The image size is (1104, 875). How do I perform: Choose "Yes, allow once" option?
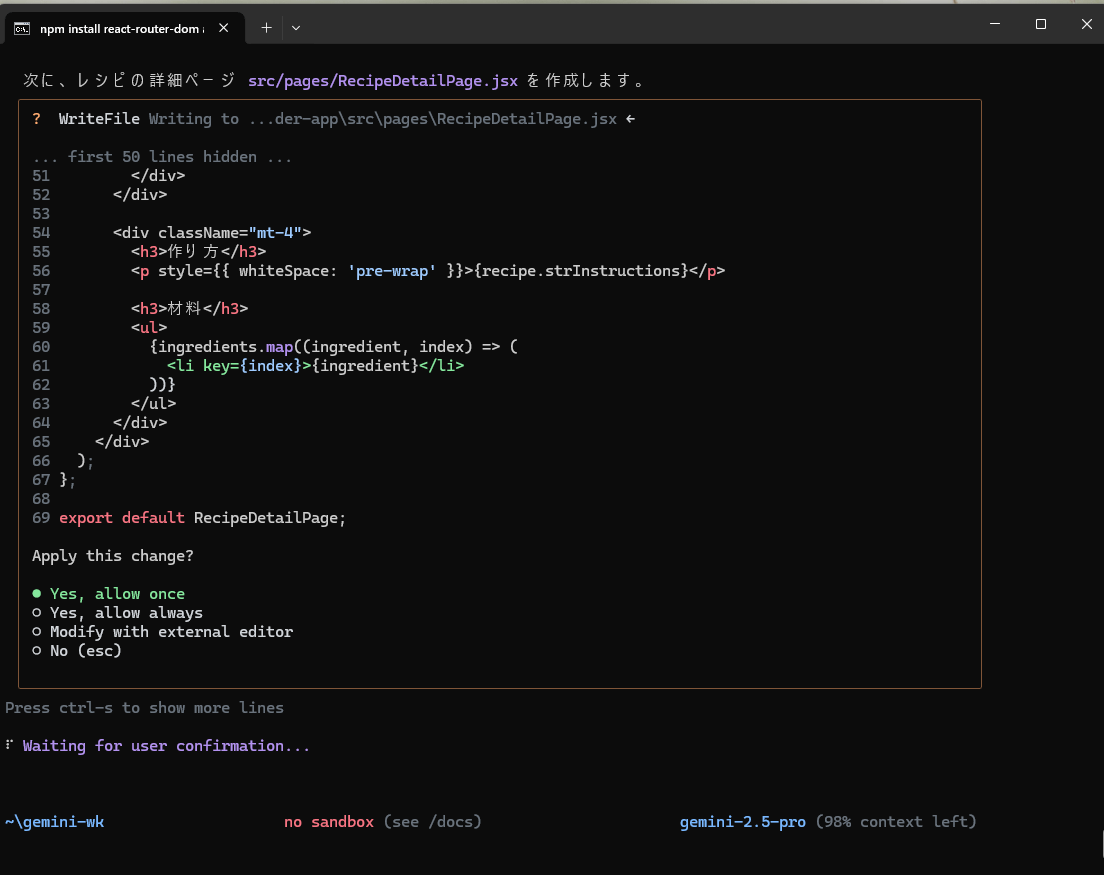(117, 594)
